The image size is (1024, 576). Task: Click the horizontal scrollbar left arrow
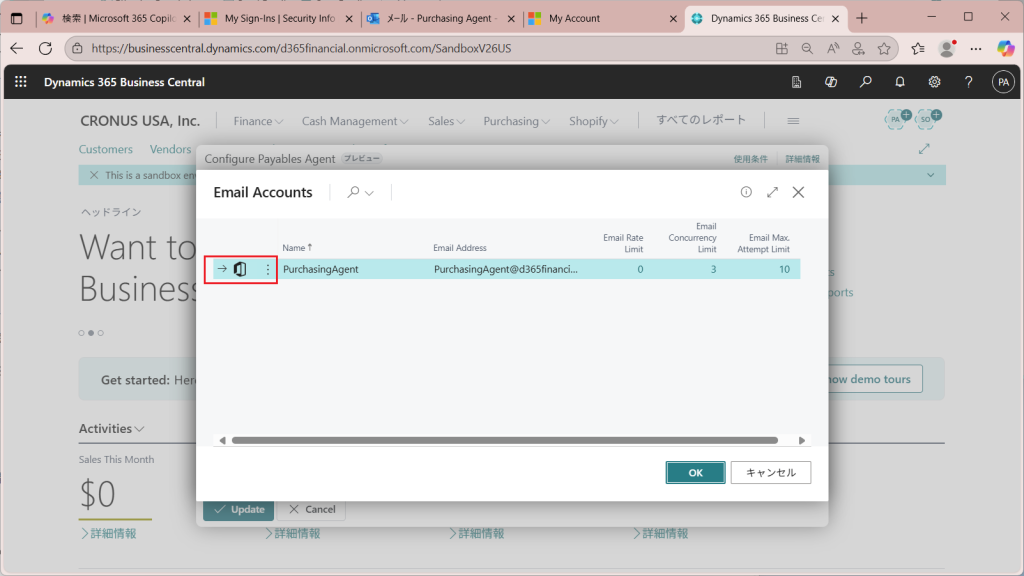point(223,441)
